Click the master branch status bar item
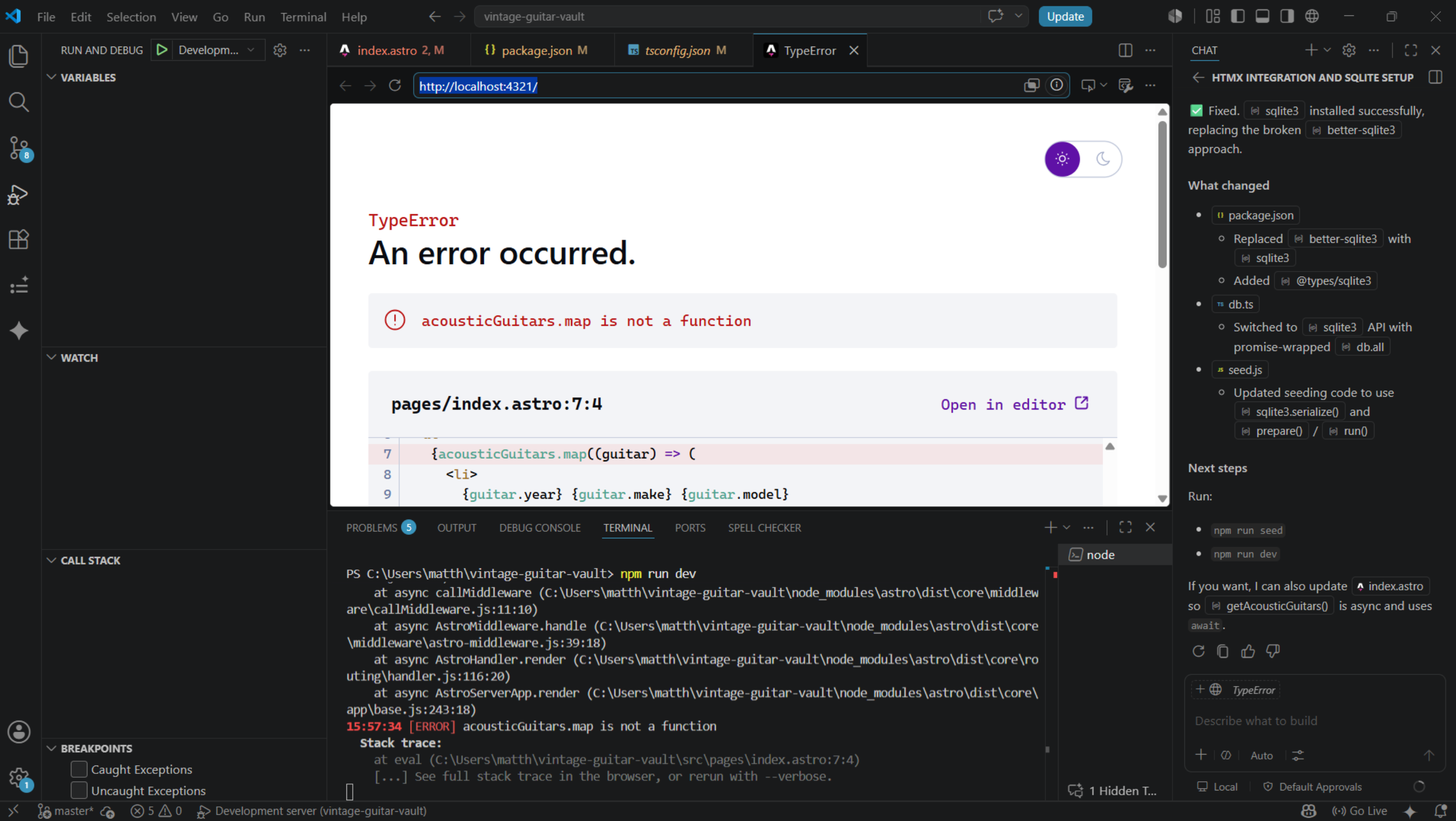 (x=66, y=811)
